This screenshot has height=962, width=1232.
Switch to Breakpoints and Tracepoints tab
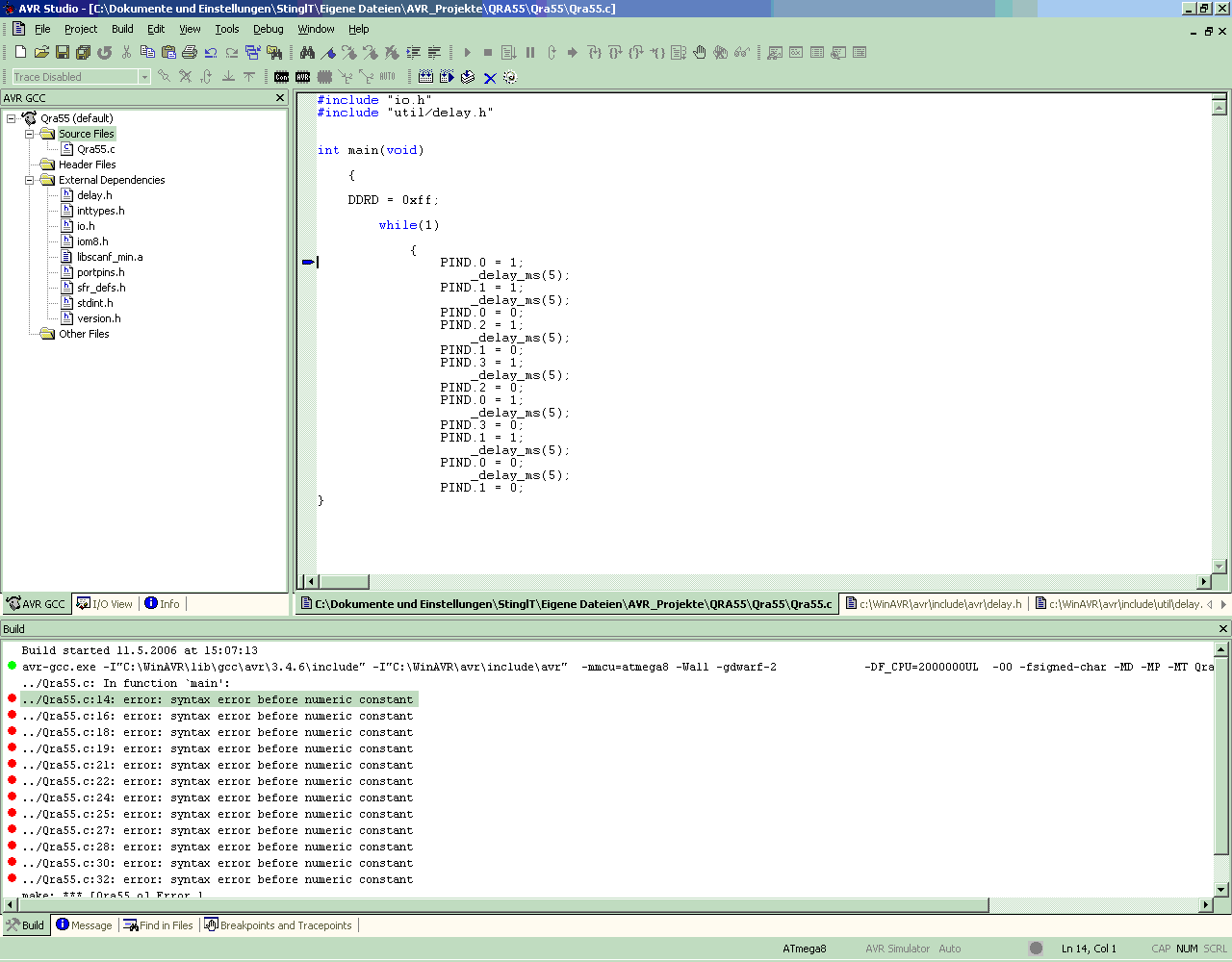point(277,925)
